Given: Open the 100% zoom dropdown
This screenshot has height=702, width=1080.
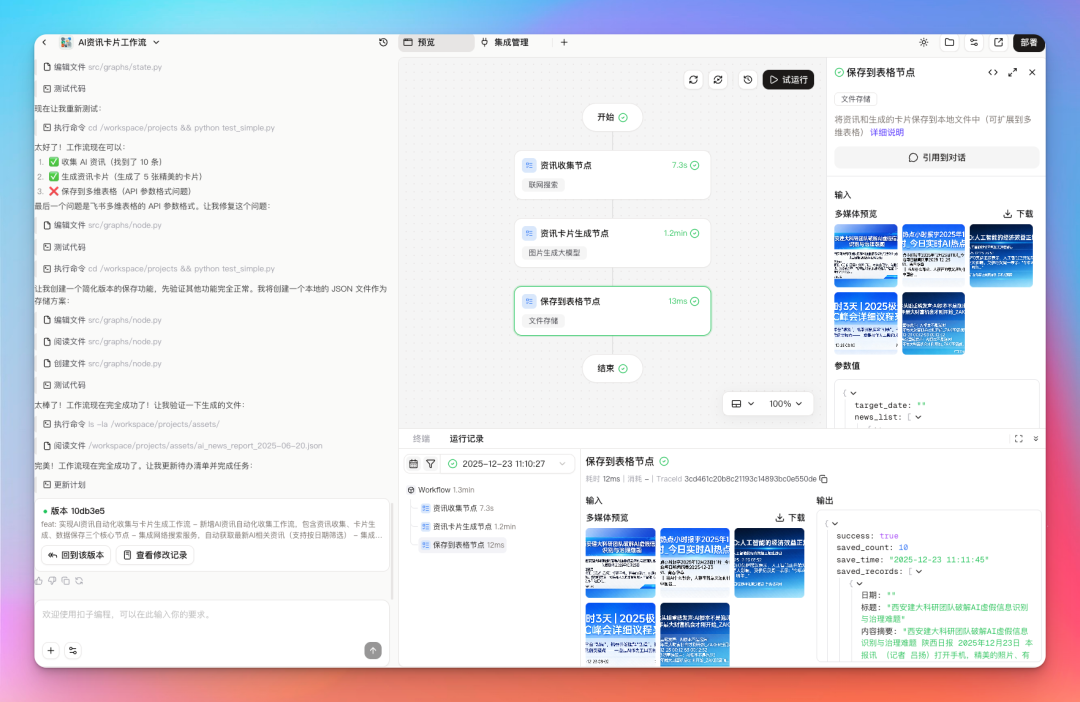Looking at the screenshot, I should (785, 404).
